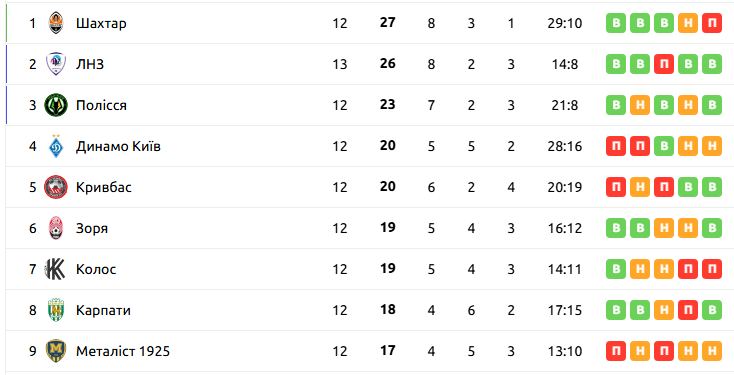Click Динамо Київ's first red П badge
Image resolution: width=734 pixels, height=375 pixels.
click(616, 147)
